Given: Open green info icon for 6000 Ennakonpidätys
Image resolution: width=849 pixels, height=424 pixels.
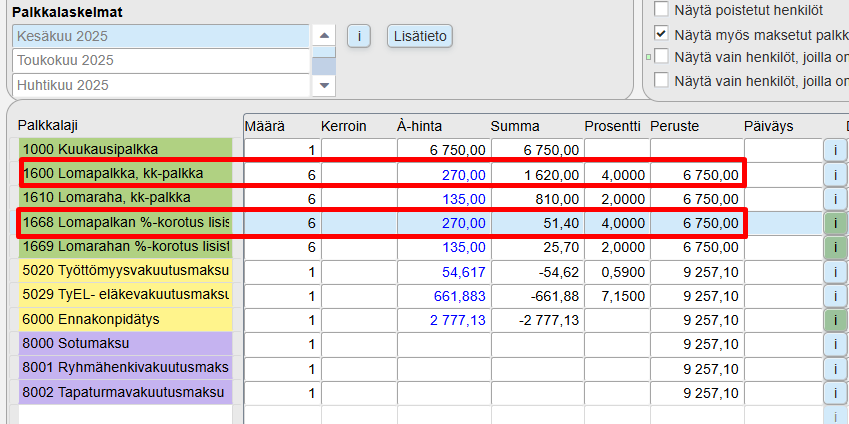Looking at the screenshot, I should coord(835,320).
